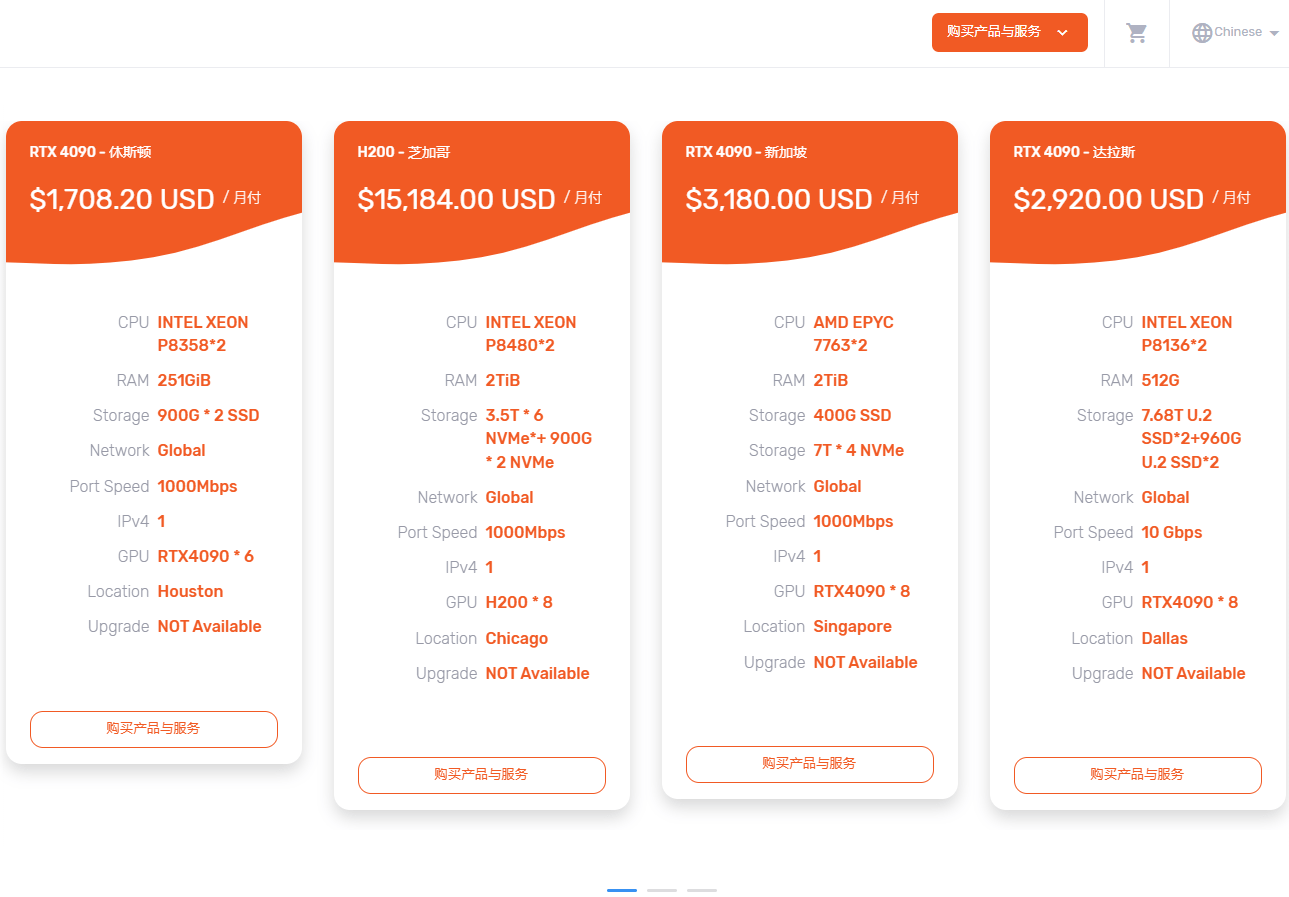The height and width of the screenshot is (897, 1289).
Task: Click the Singapore location value
Action: 852,627
